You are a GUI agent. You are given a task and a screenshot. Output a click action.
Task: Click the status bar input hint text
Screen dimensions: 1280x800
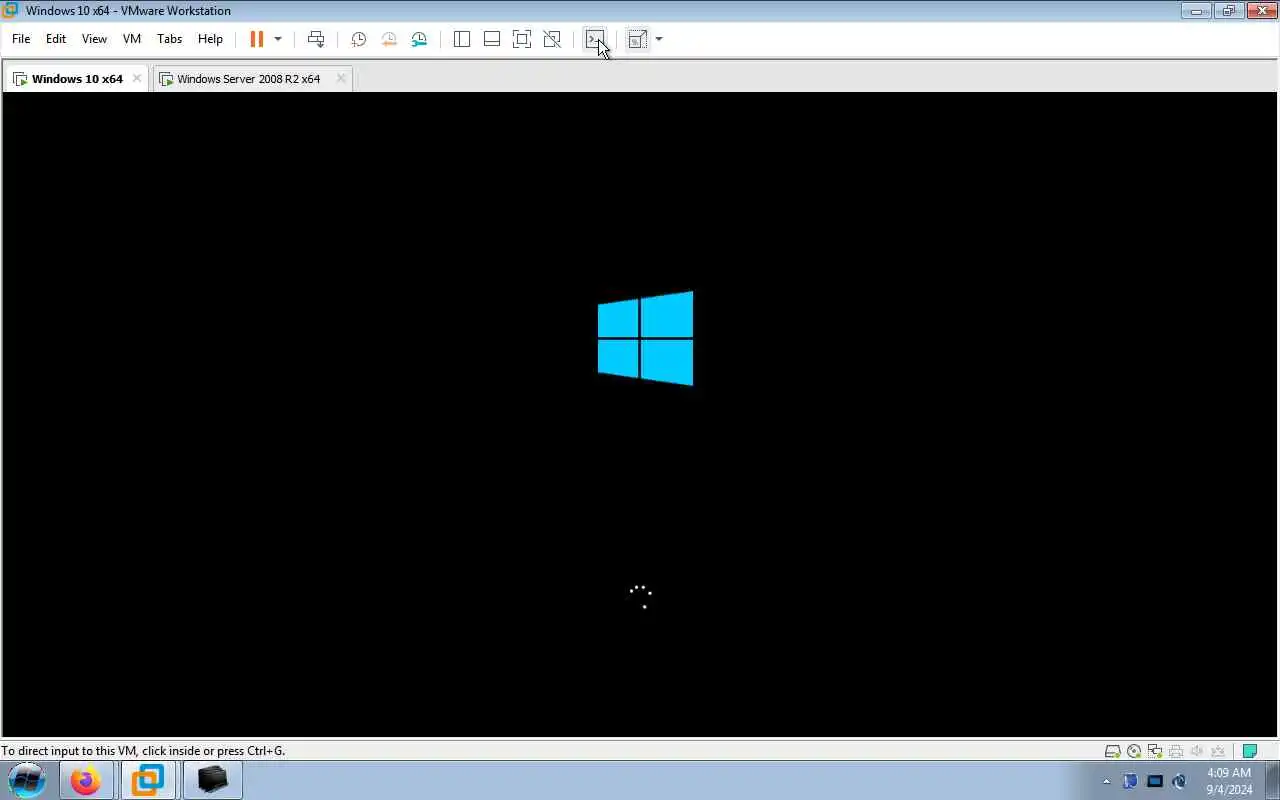(x=143, y=751)
